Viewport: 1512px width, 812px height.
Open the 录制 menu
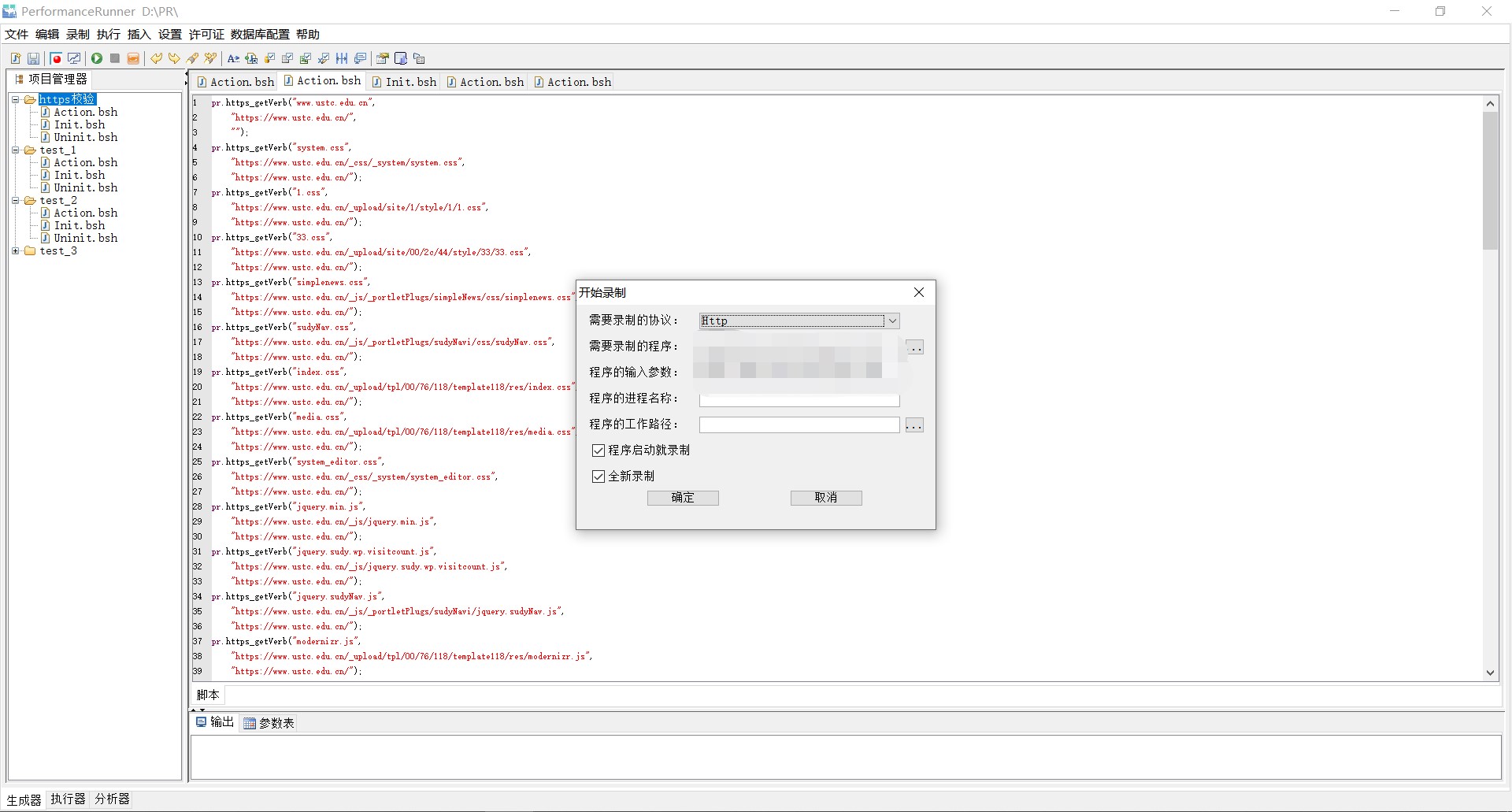pos(78,35)
